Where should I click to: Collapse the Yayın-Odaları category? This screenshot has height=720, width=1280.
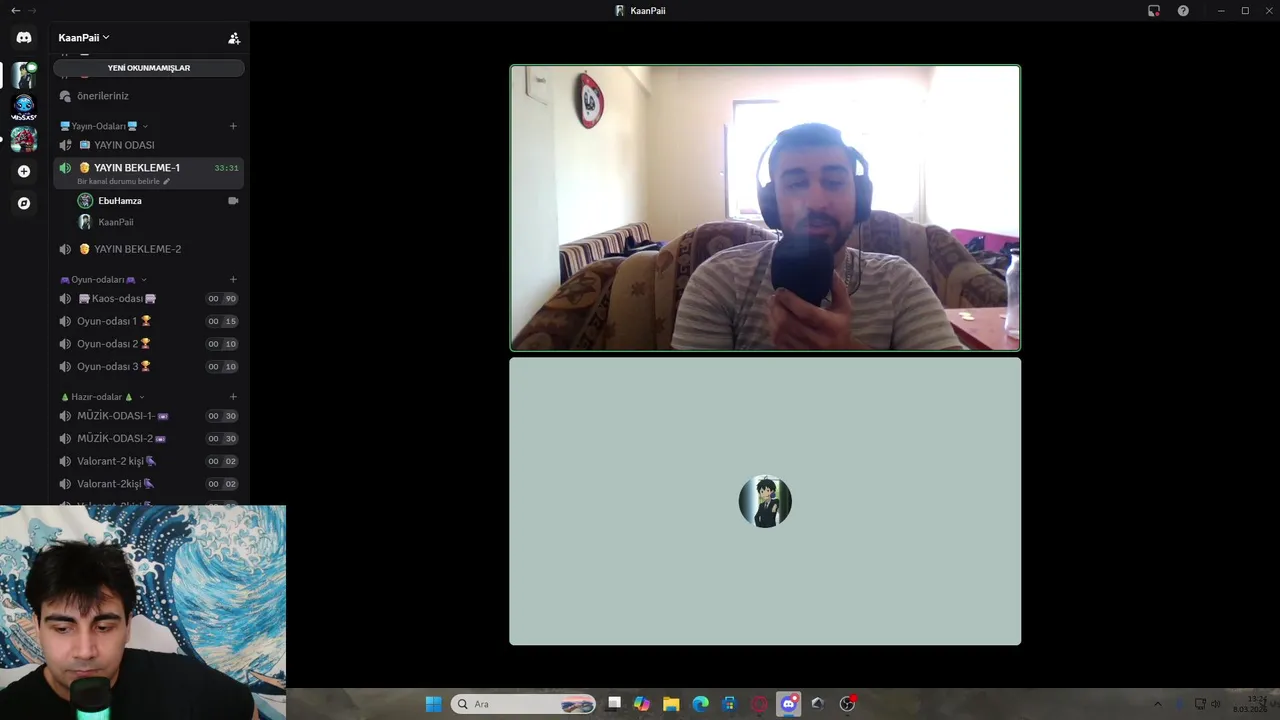[104, 126]
